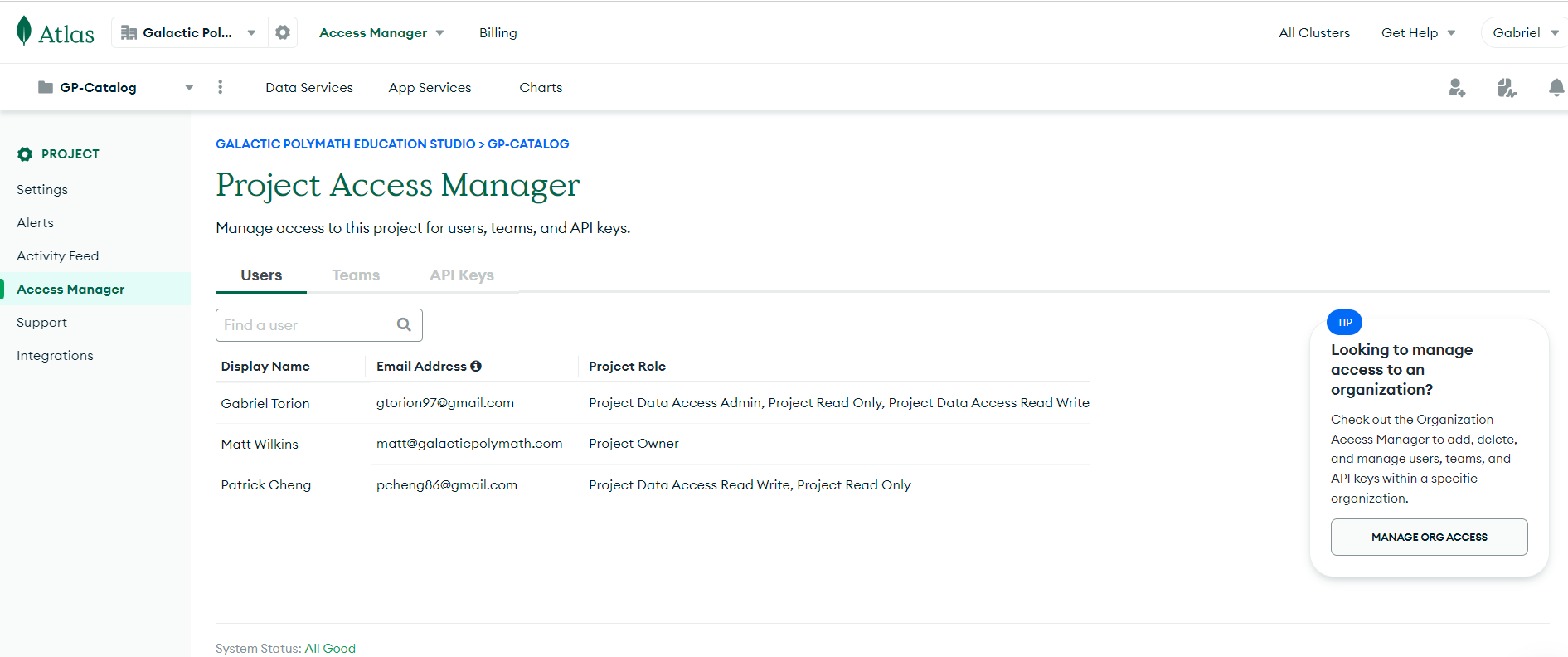Click the blue TIP badge
Viewport: 1568px width, 657px height.
(x=1344, y=322)
